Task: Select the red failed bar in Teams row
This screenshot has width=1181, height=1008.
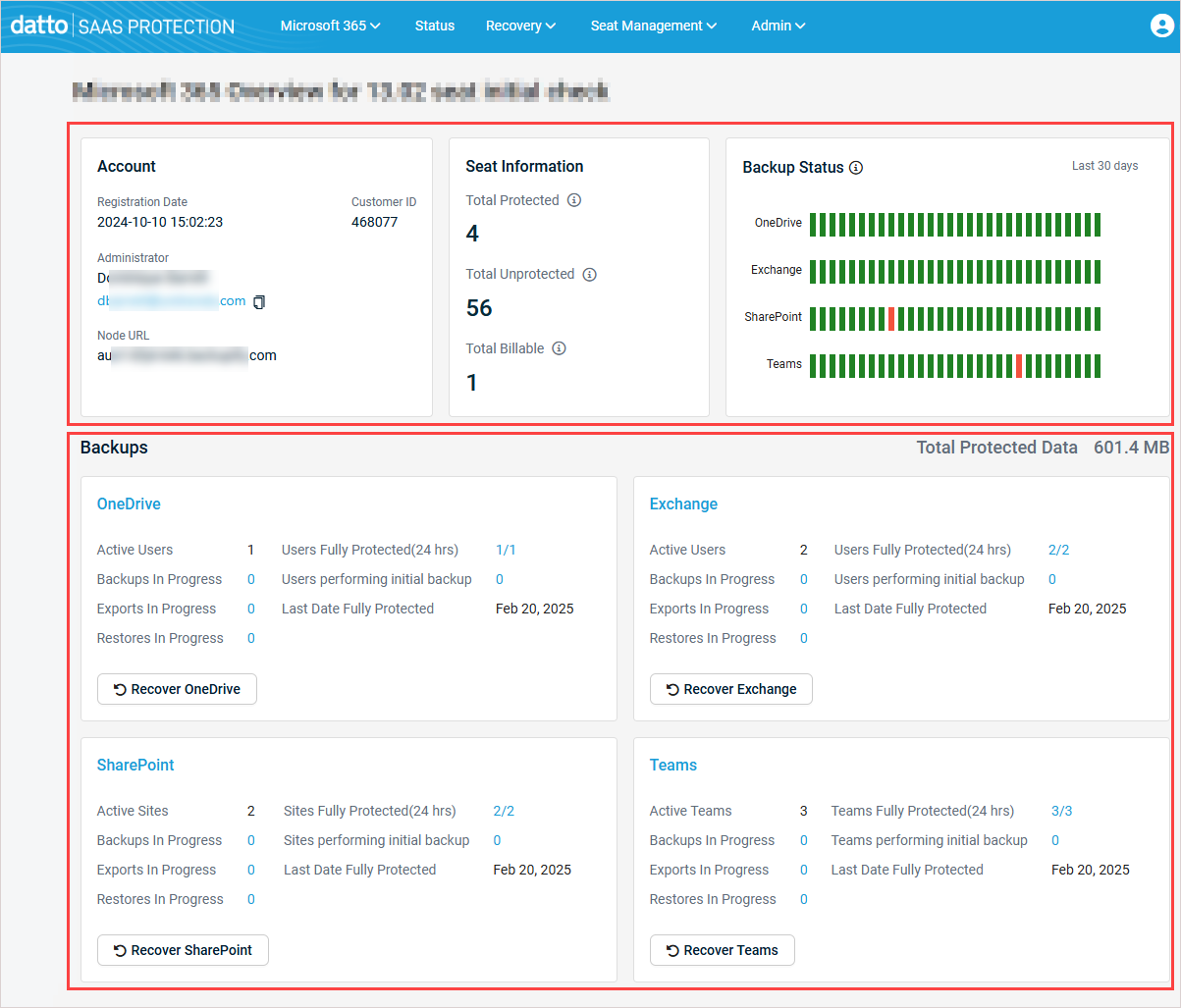Action: tap(1019, 366)
